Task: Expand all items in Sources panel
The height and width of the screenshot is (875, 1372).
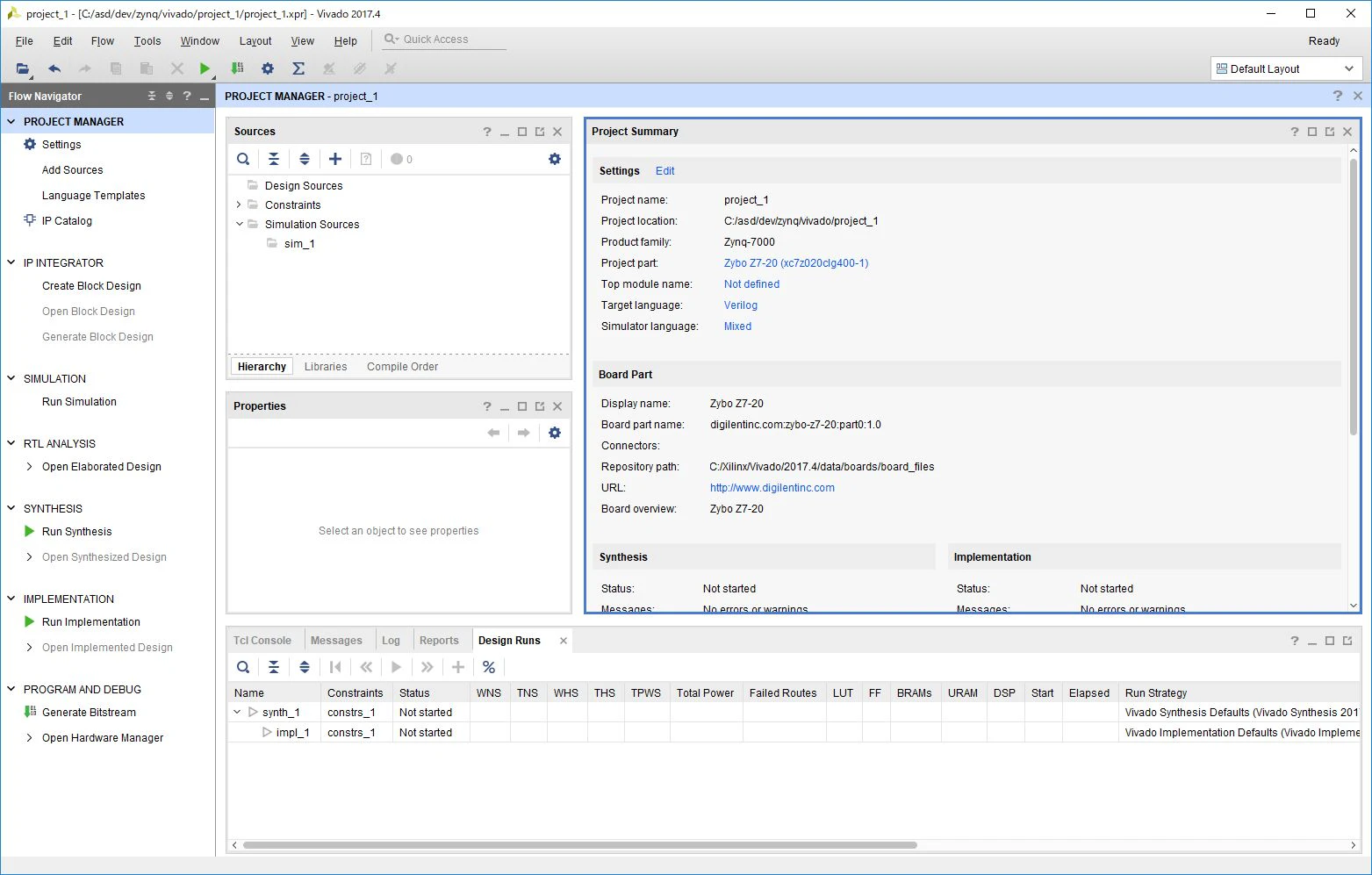Action: point(305,159)
